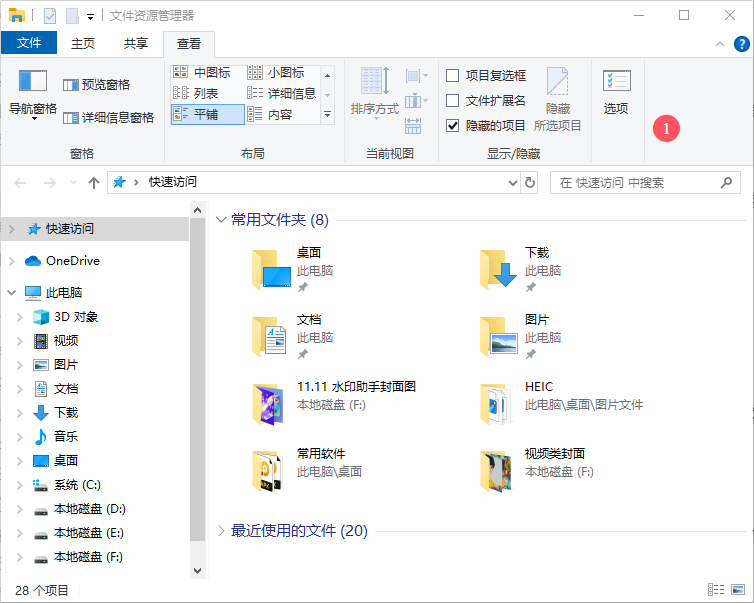Select the 桌面 folder tile
Viewport: 754px width, 603px height.
pos(293,269)
